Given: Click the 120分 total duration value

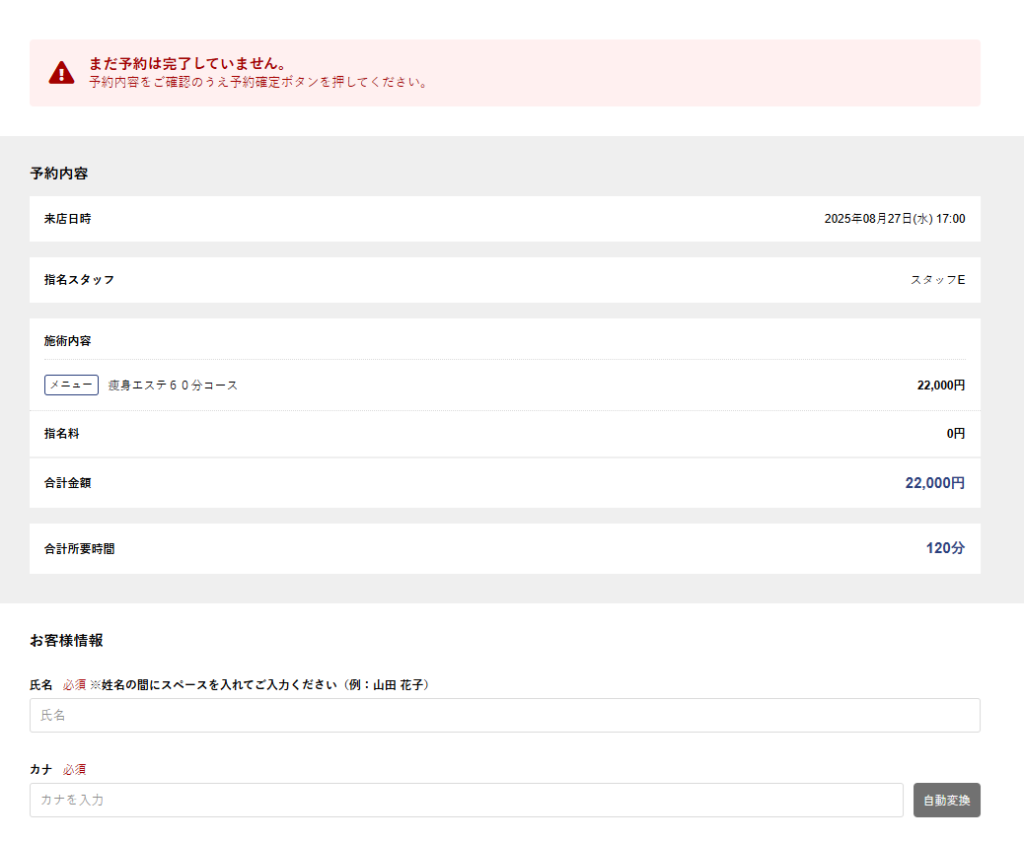Looking at the screenshot, I should point(945,548).
